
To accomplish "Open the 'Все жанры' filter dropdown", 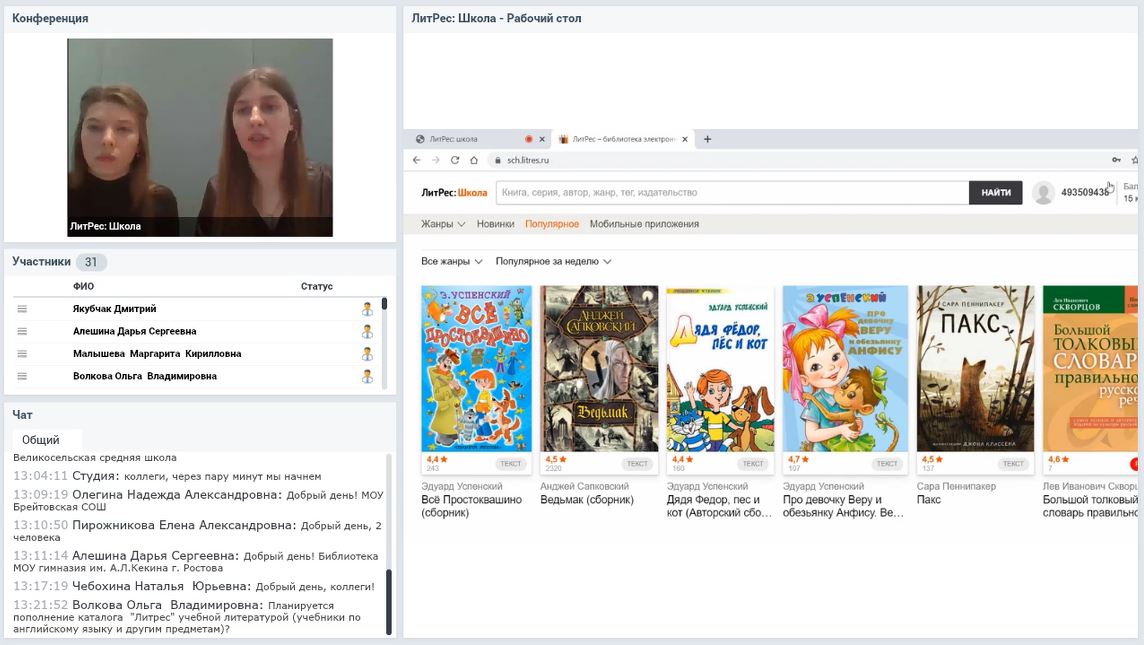I will coord(452,261).
